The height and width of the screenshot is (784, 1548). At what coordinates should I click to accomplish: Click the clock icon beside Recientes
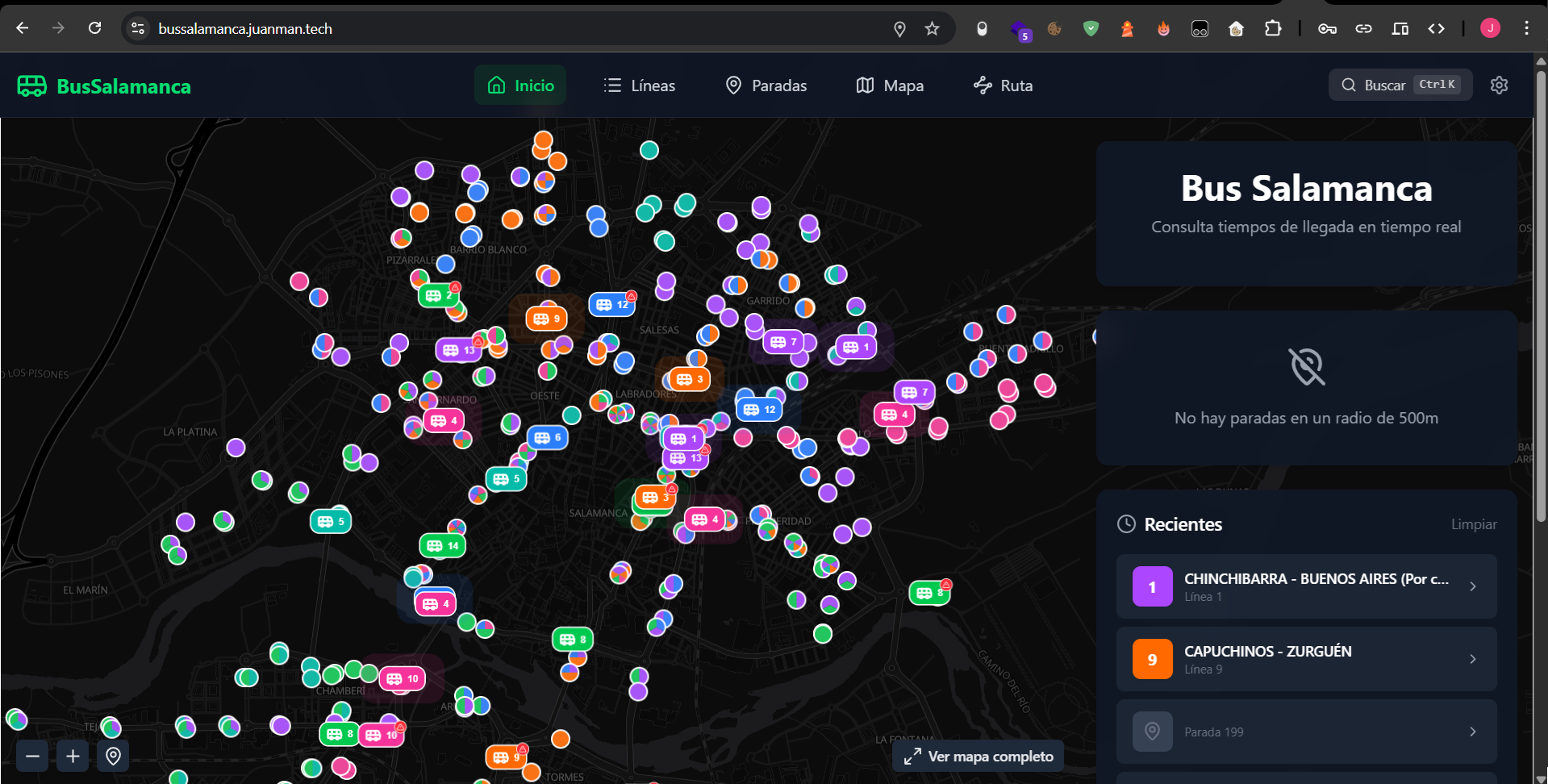tap(1126, 523)
